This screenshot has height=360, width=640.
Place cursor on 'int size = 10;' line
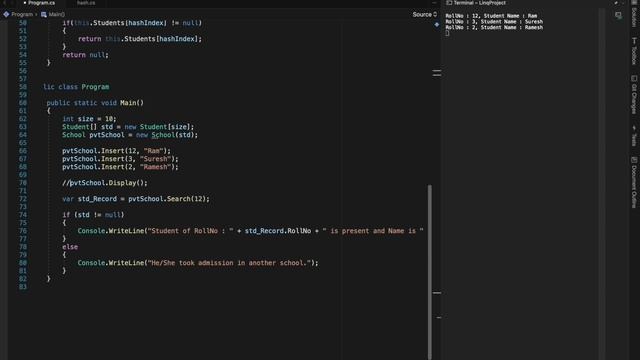[89, 119]
